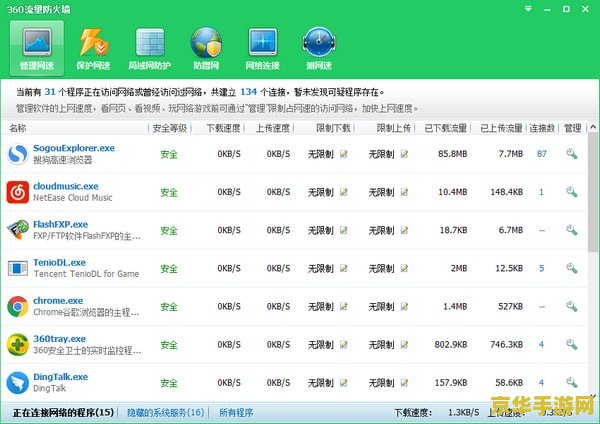Open title bar dropdown menu arrow

528,9
